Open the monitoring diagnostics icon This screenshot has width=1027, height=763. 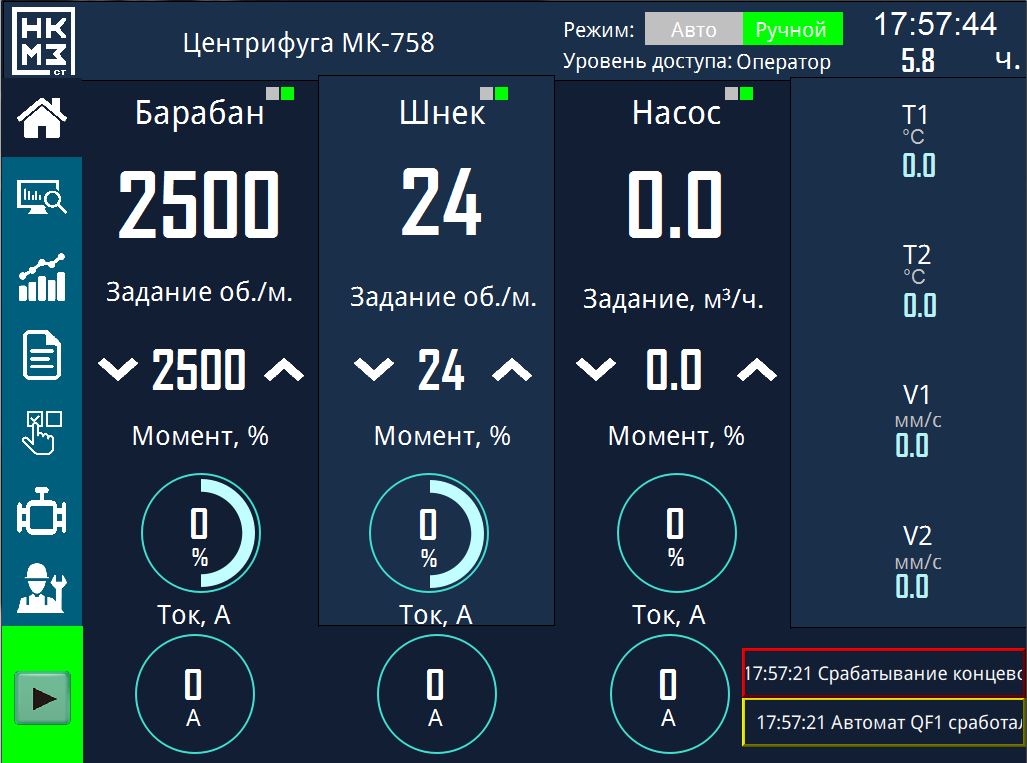point(42,197)
